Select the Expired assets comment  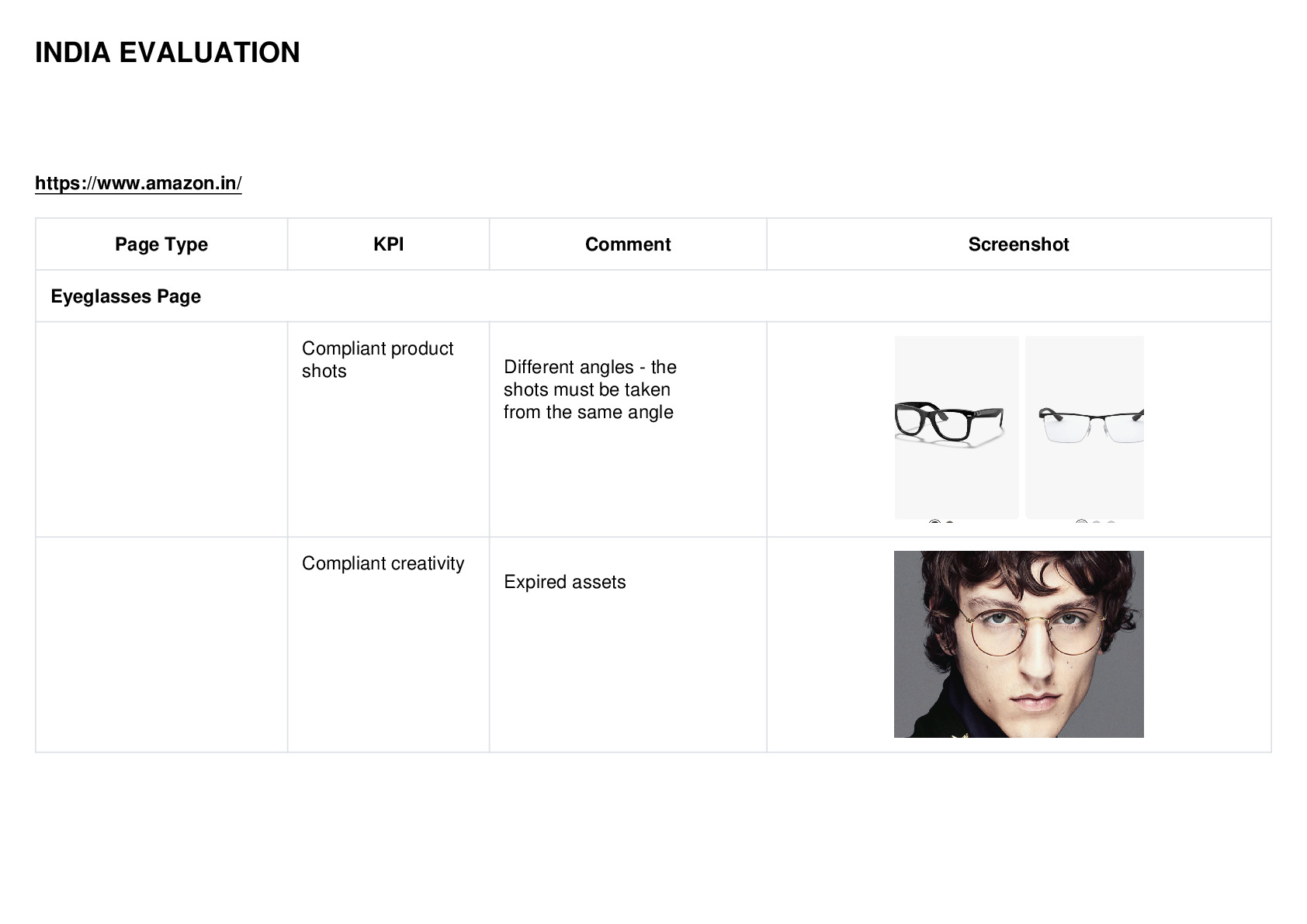(x=564, y=582)
